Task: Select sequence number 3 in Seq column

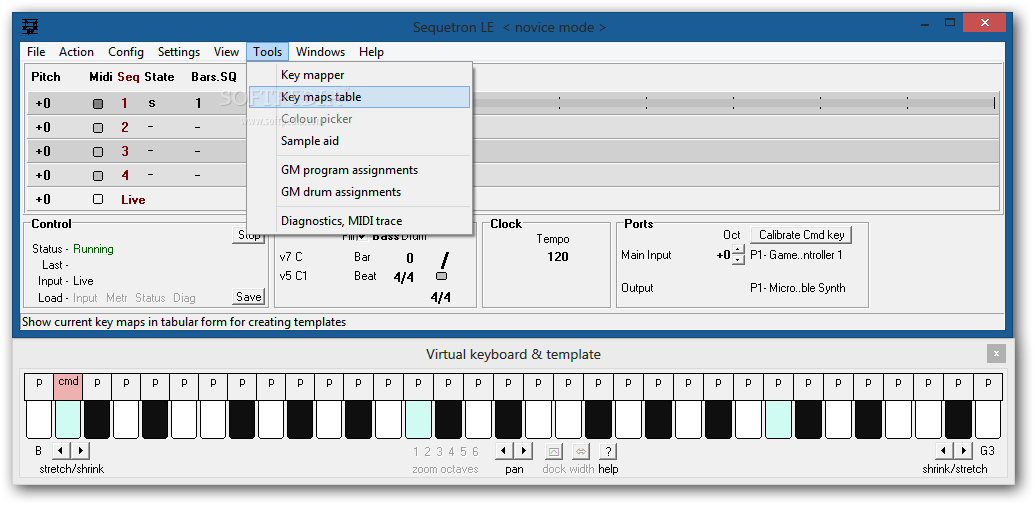Action: click(x=125, y=152)
